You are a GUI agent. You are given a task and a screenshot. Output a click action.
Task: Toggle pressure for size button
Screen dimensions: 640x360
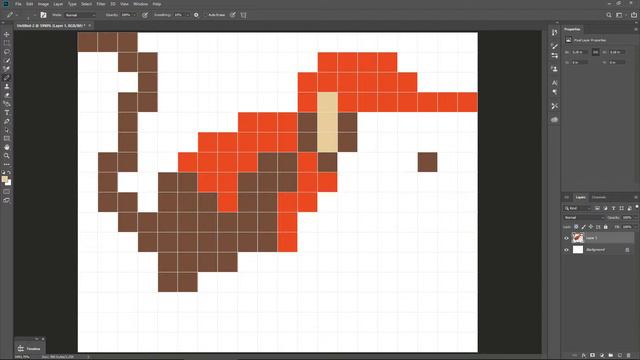click(233, 15)
